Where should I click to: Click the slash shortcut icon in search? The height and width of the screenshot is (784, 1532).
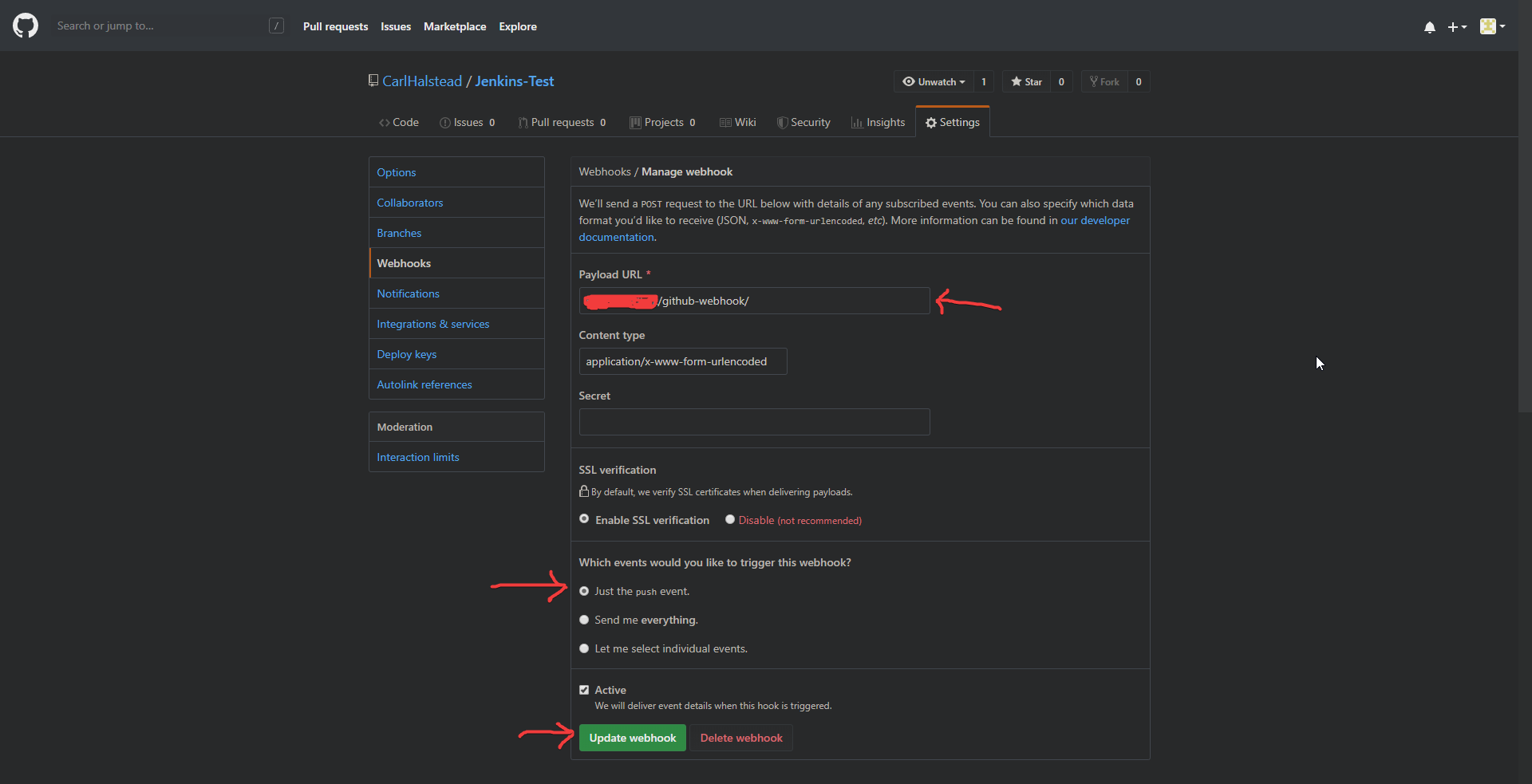[x=276, y=26]
